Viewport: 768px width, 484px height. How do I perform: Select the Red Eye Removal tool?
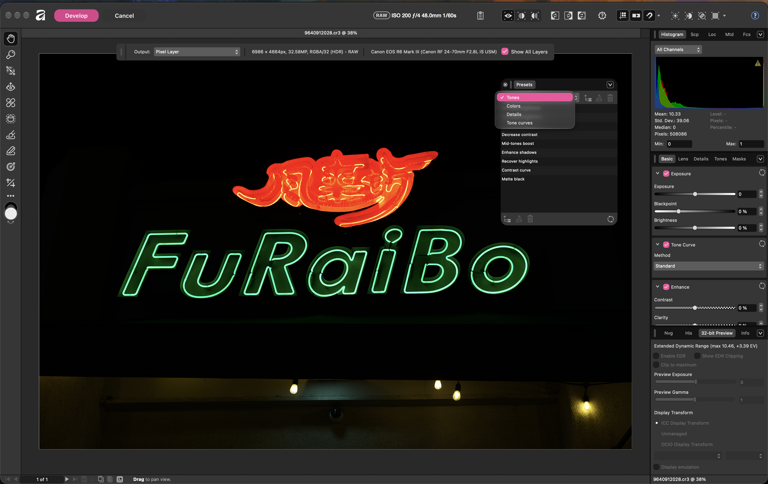pos(11,102)
